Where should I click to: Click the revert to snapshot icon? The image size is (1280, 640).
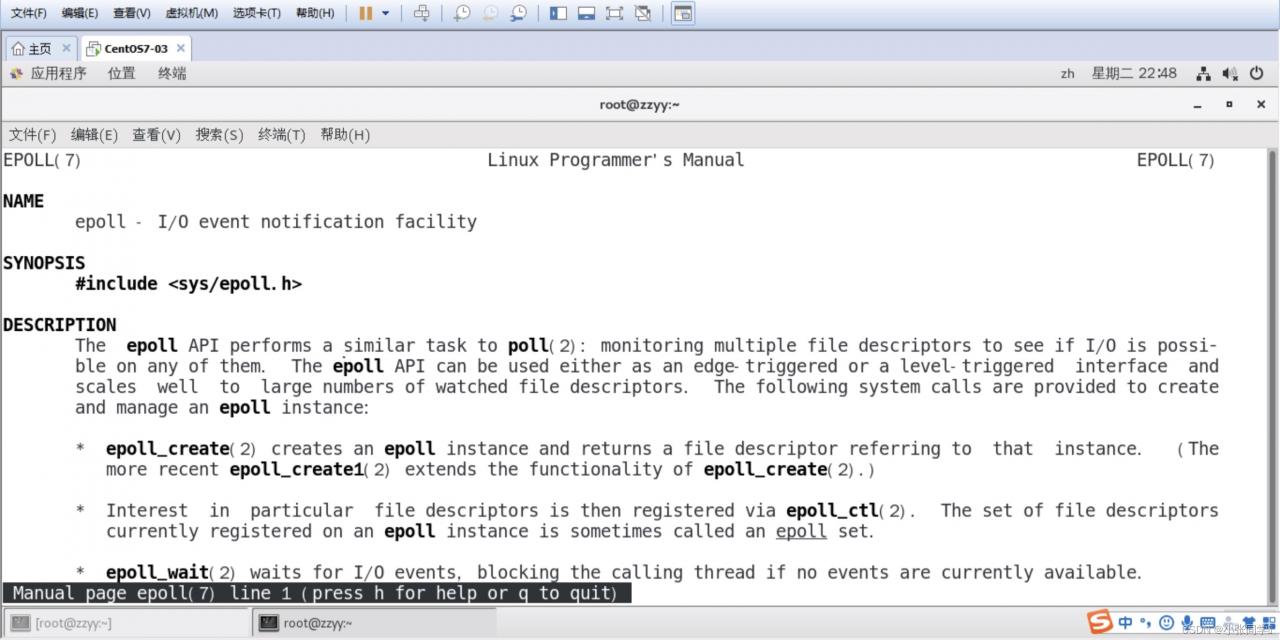click(490, 13)
